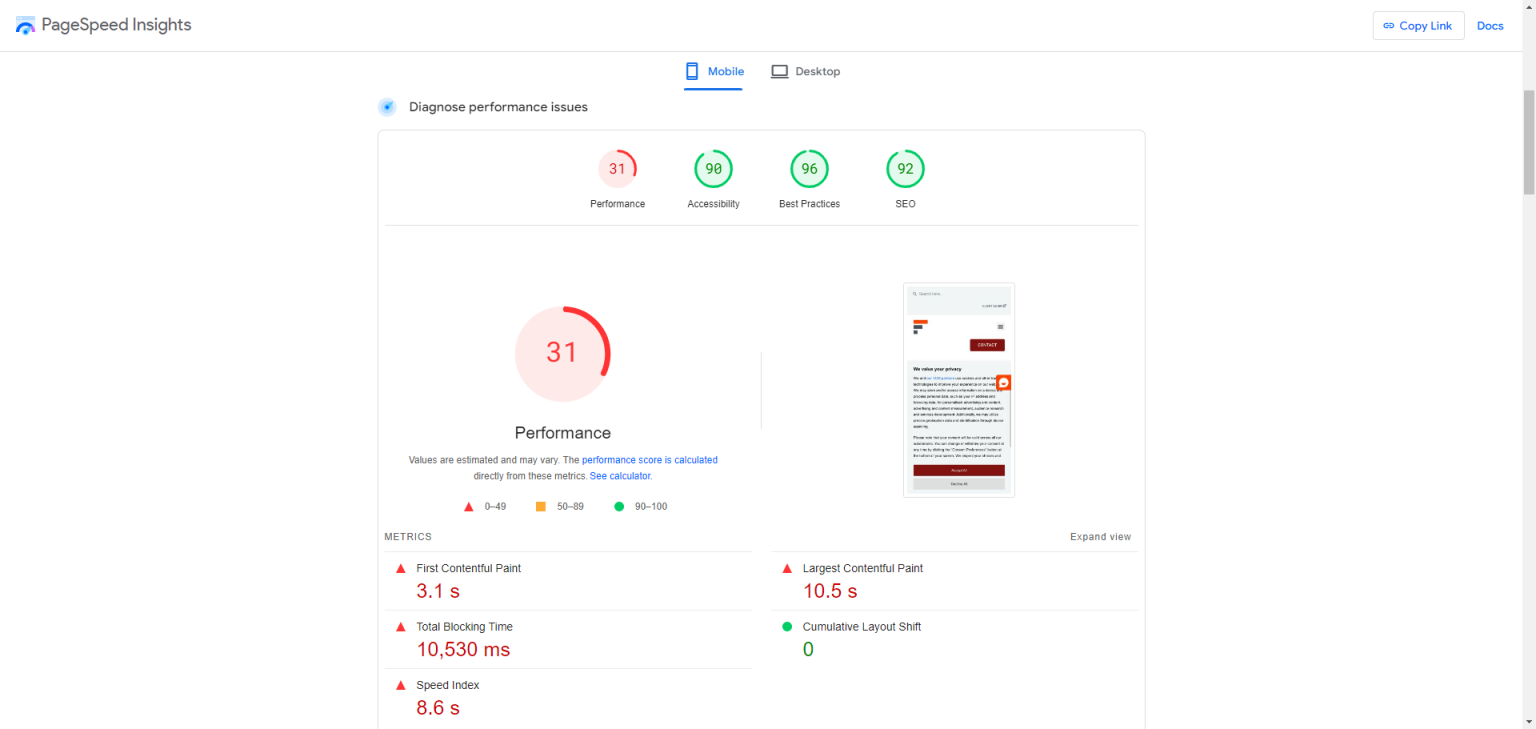Click the Diagnose performance issues icon
Screen dimensions: 1536x729
click(x=387, y=107)
